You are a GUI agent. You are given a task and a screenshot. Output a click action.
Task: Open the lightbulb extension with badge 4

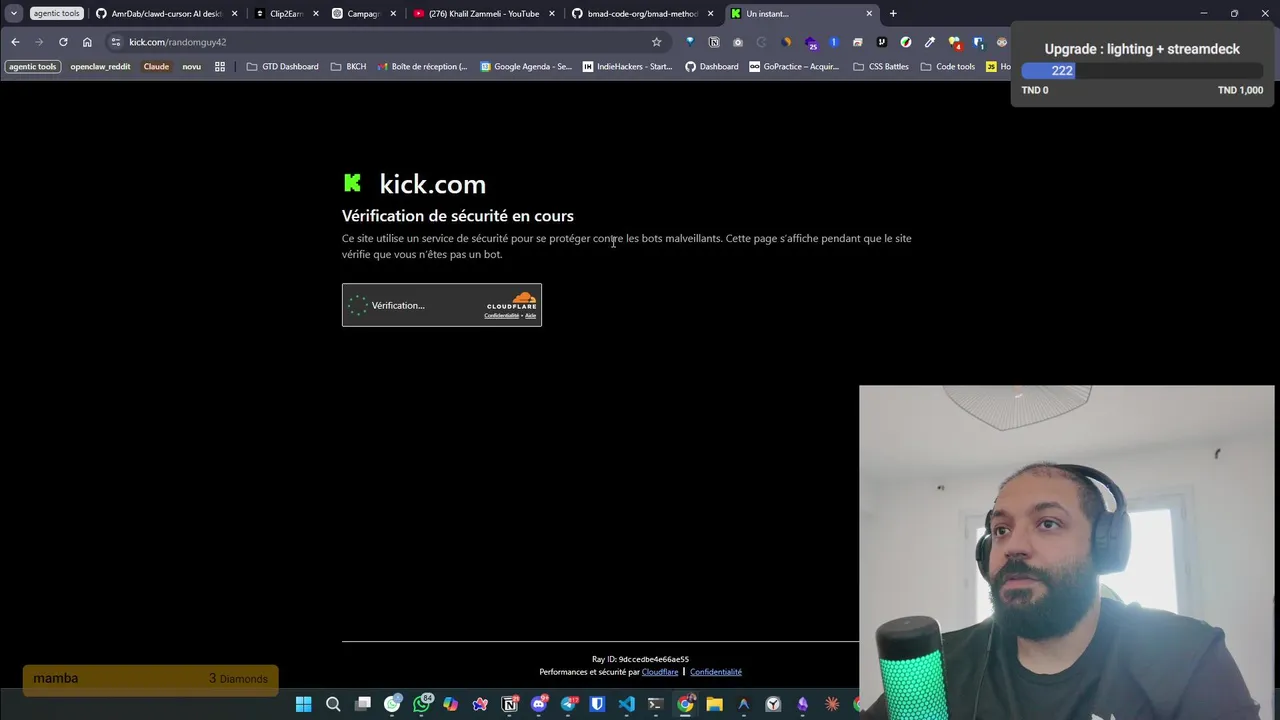pos(955,43)
